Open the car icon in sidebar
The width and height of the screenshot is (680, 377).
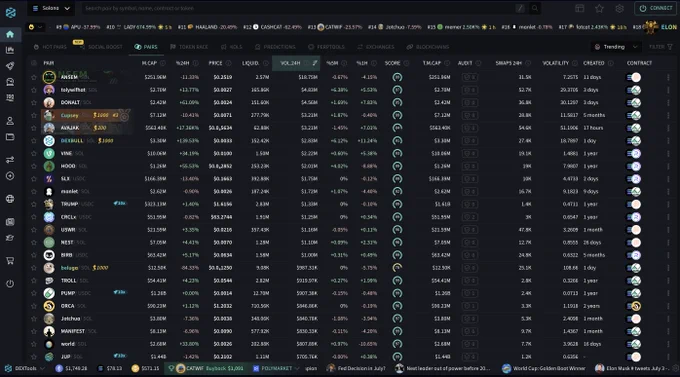point(10,82)
